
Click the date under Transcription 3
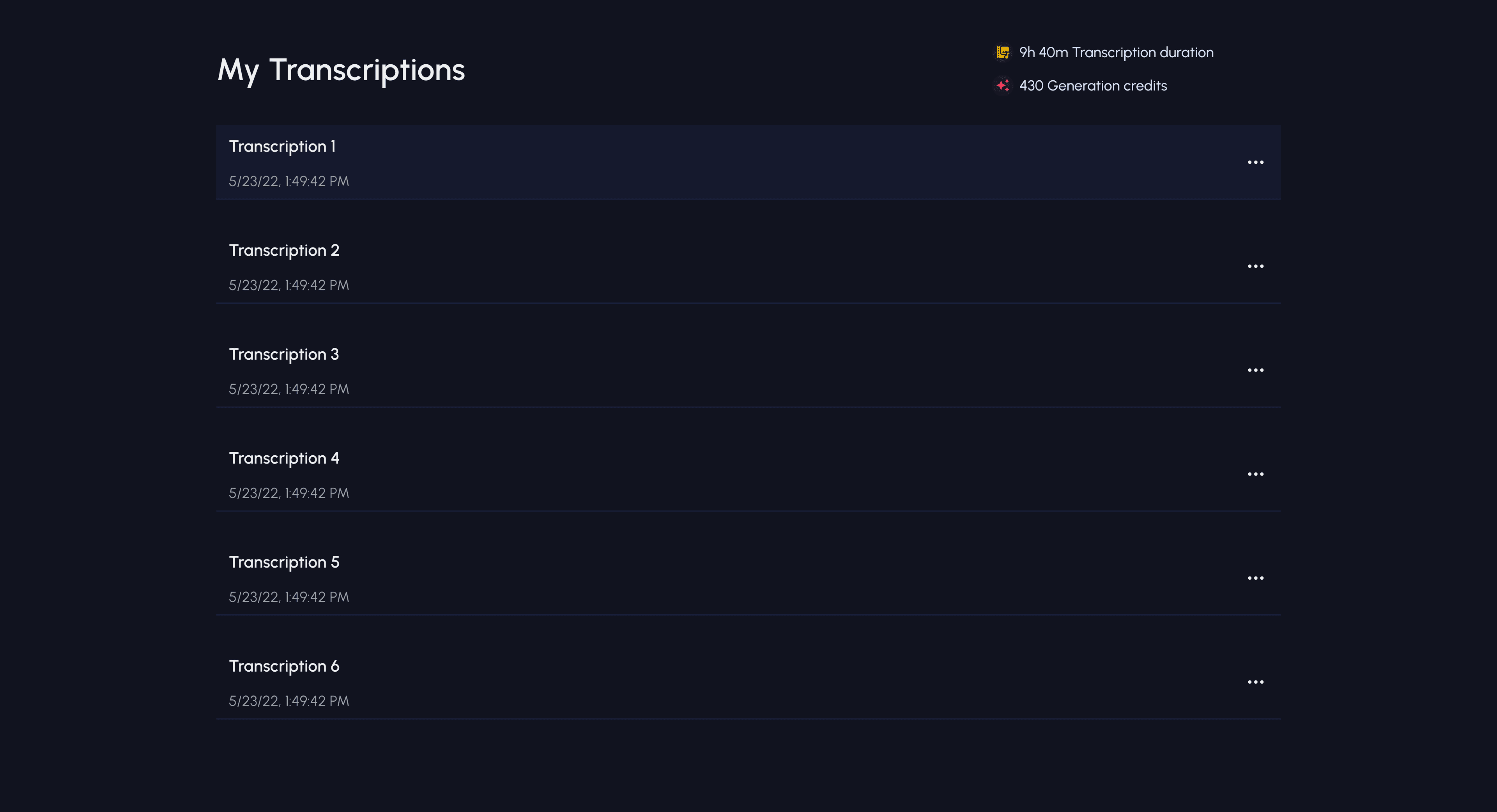[289, 389]
